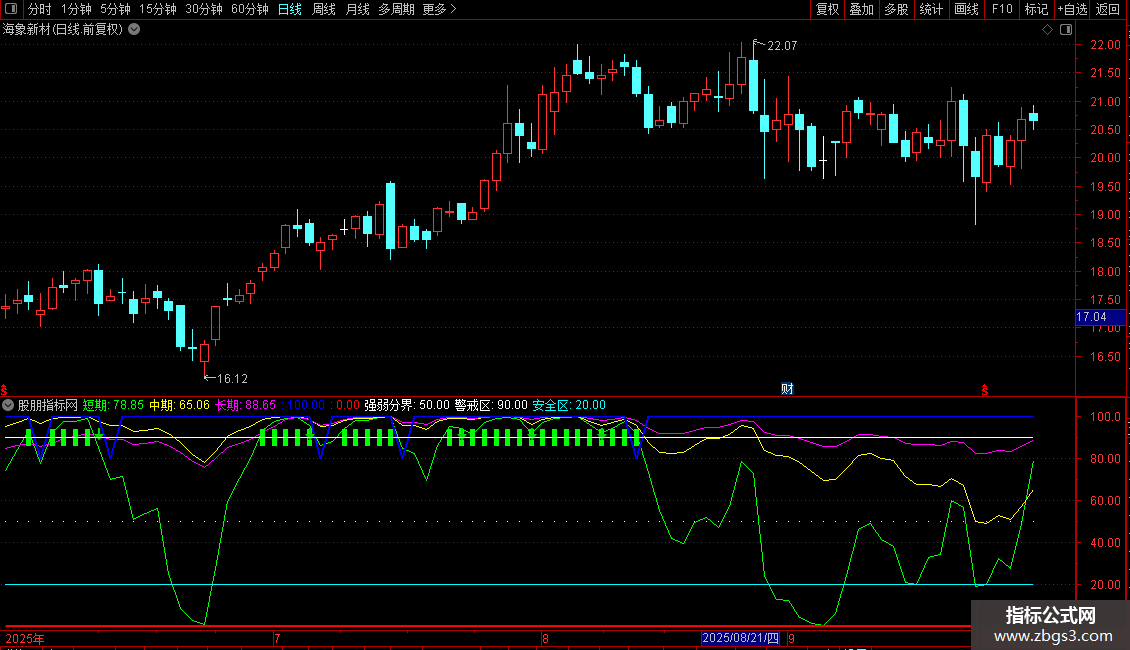Click the 2025年 label on time axis
The height and width of the screenshot is (650, 1130).
[x=25, y=638]
